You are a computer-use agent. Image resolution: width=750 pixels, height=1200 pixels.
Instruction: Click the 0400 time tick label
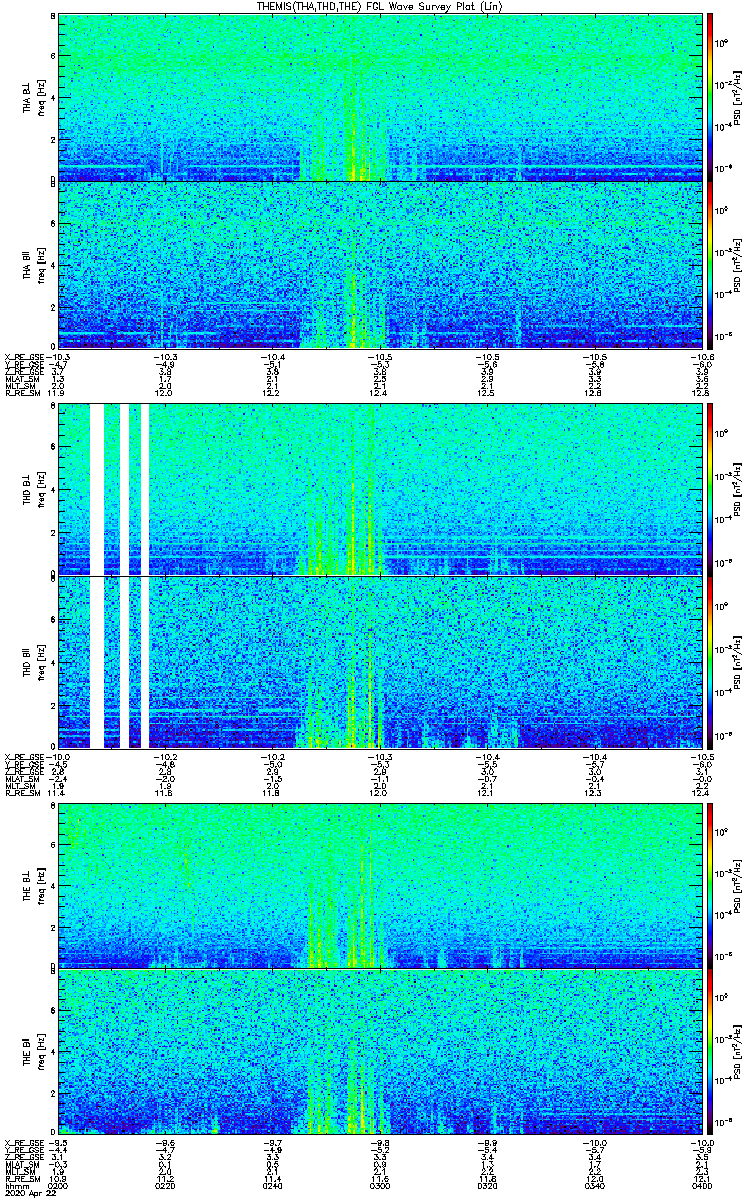[701, 1185]
